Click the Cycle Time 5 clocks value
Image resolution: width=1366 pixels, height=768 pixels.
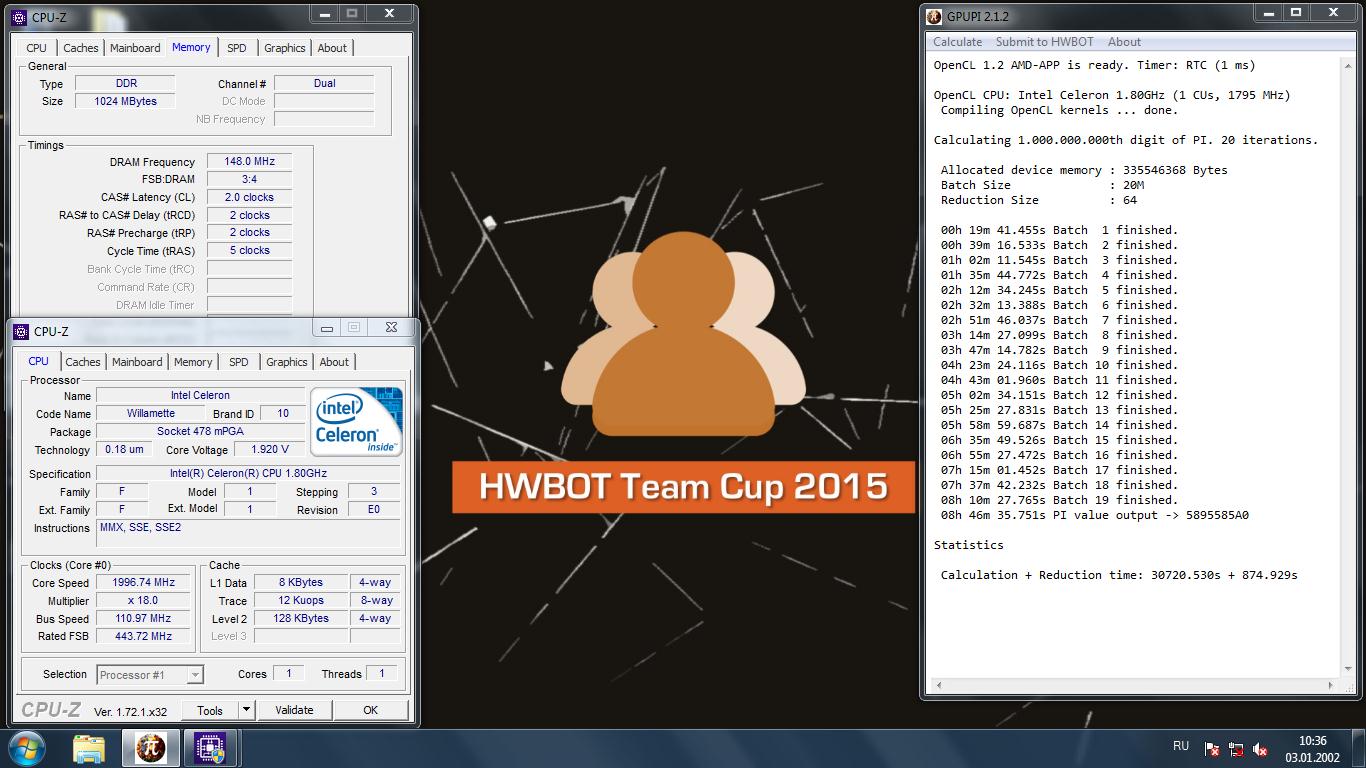tap(249, 251)
